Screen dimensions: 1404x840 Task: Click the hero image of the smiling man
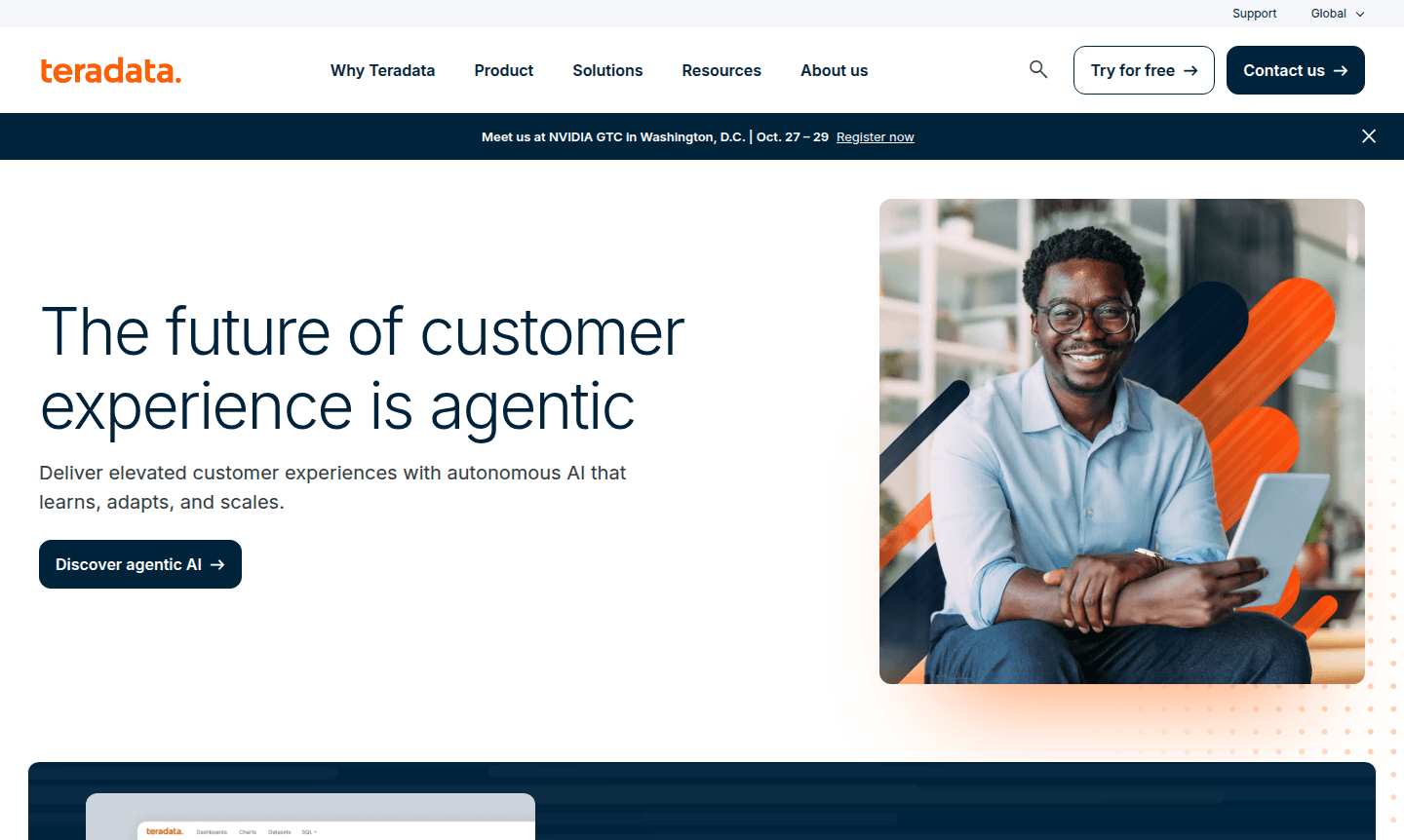pyautogui.click(x=1122, y=440)
